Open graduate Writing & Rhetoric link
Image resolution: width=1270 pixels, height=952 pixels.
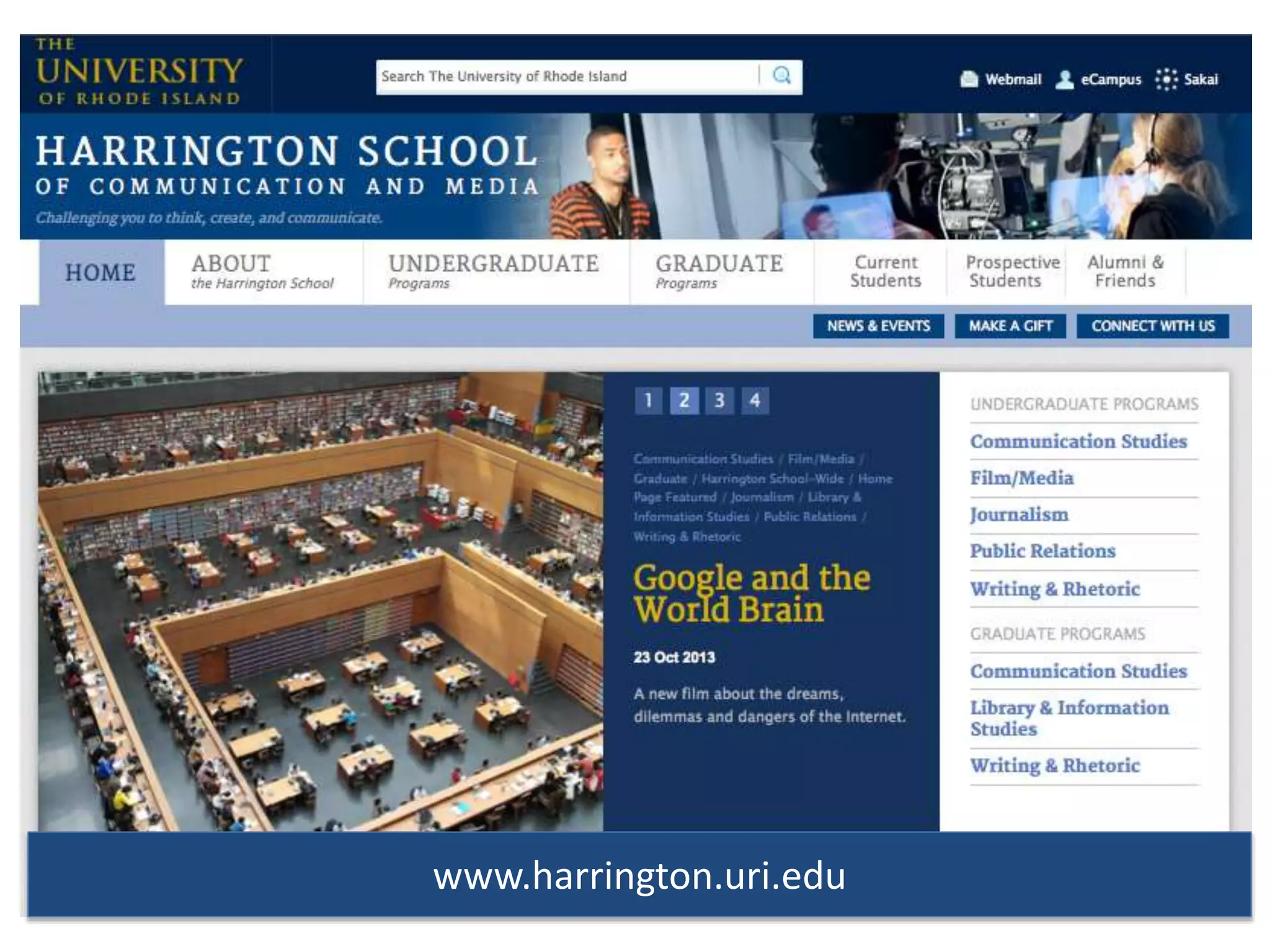1055,765
